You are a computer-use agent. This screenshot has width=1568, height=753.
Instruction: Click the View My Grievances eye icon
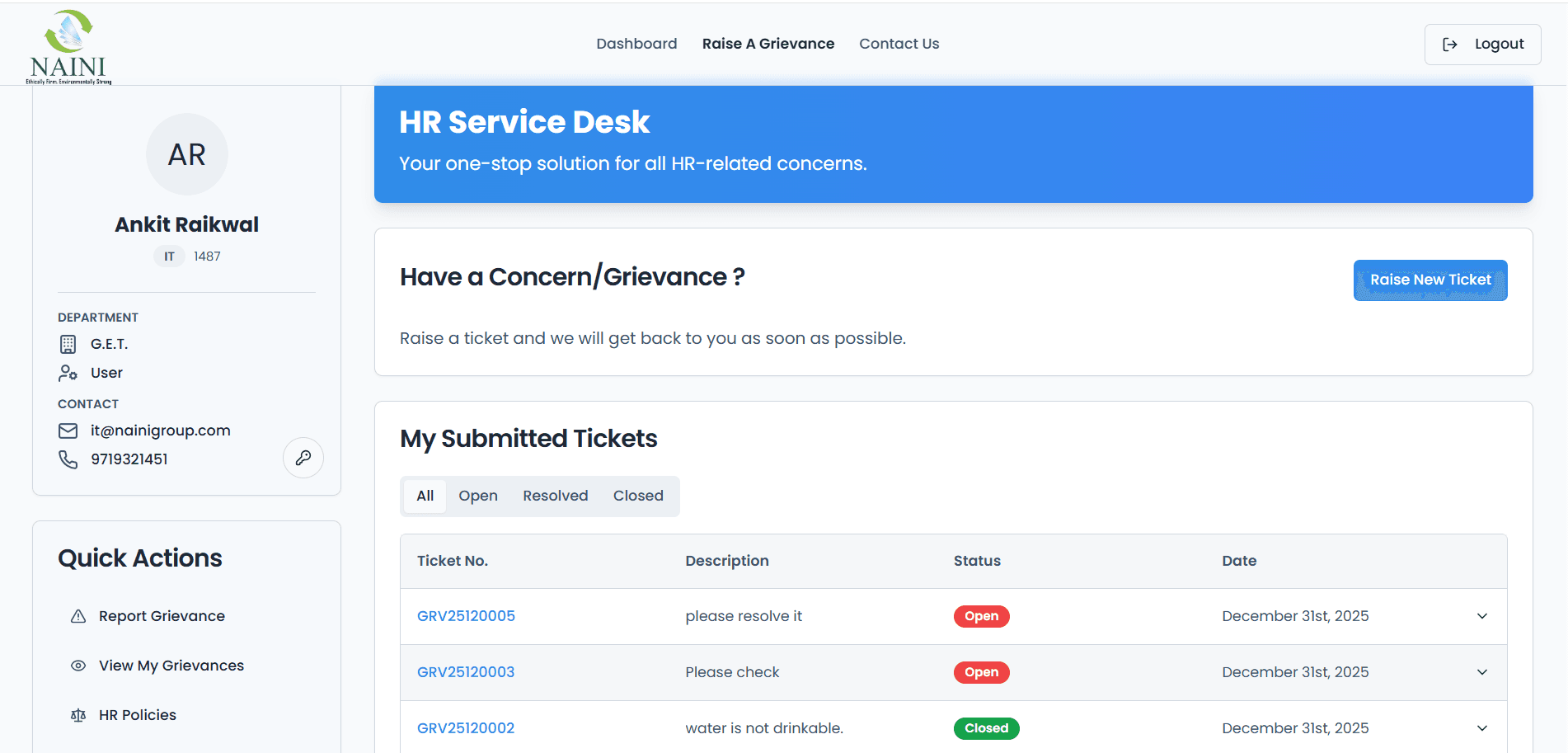pos(77,665)
